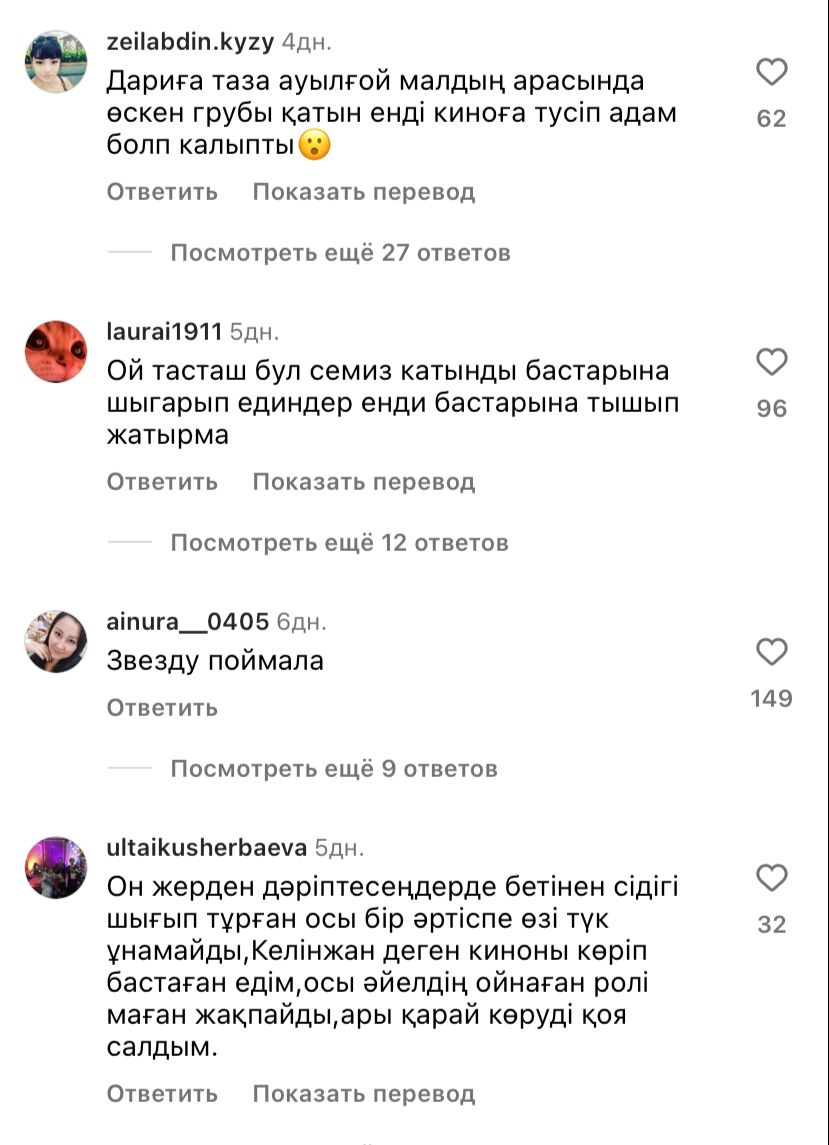Open ainura__0405's profile avatar
This screenshot has width=829, height=1145.
(56, 641)
